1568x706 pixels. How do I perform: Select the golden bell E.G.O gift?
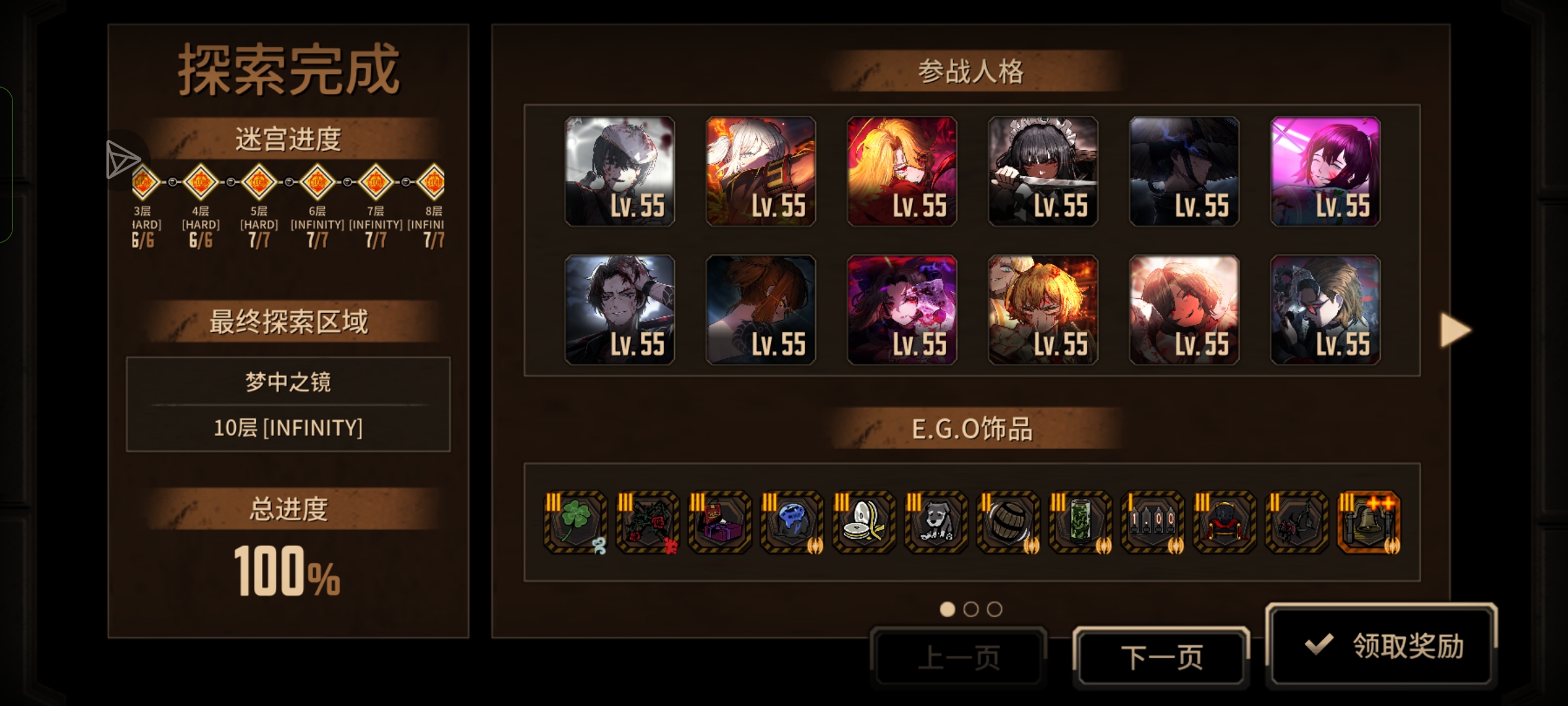[x=1369, y=522]
